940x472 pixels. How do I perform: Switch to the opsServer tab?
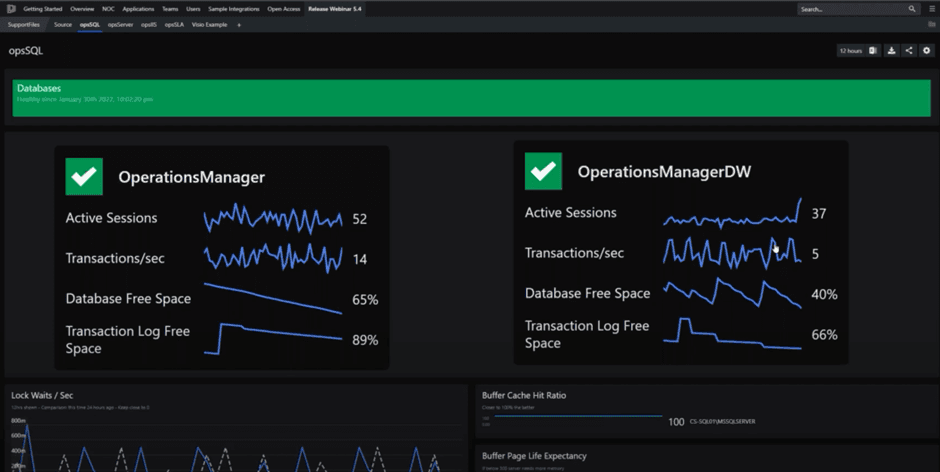[x=120, y=25]
